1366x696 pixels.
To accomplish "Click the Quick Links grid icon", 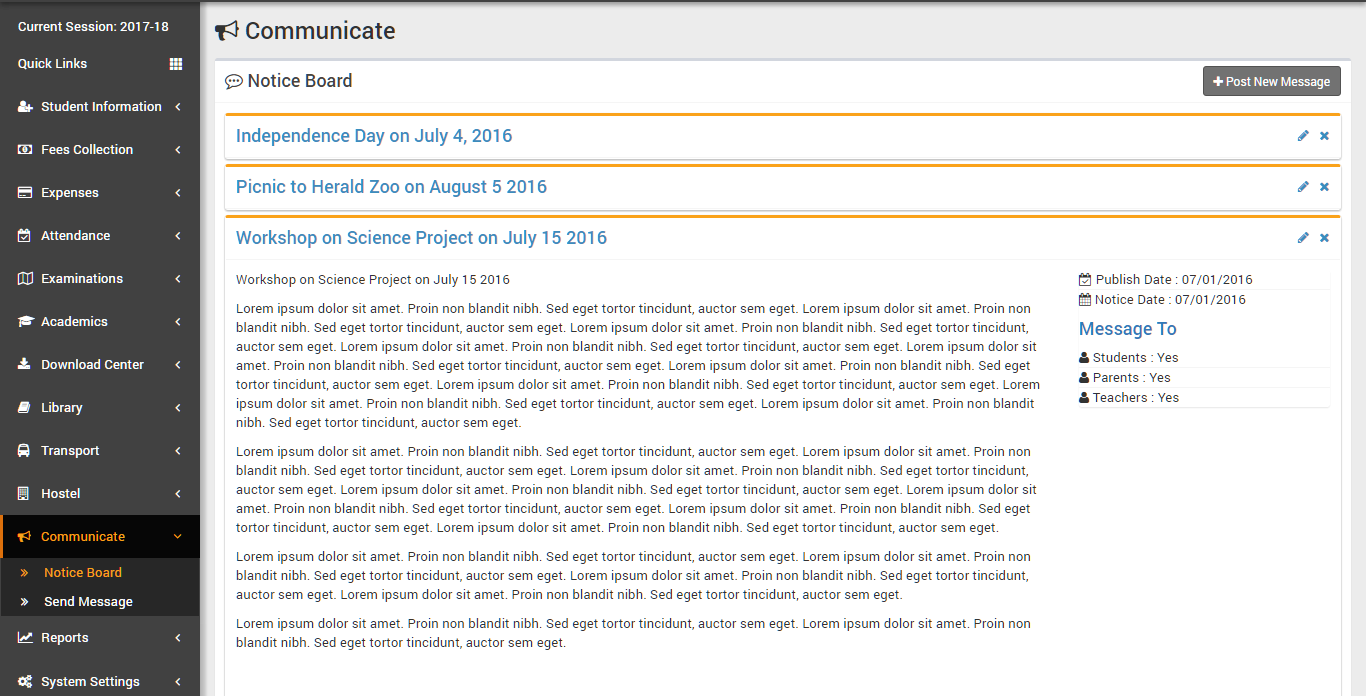I will (176, 64).
